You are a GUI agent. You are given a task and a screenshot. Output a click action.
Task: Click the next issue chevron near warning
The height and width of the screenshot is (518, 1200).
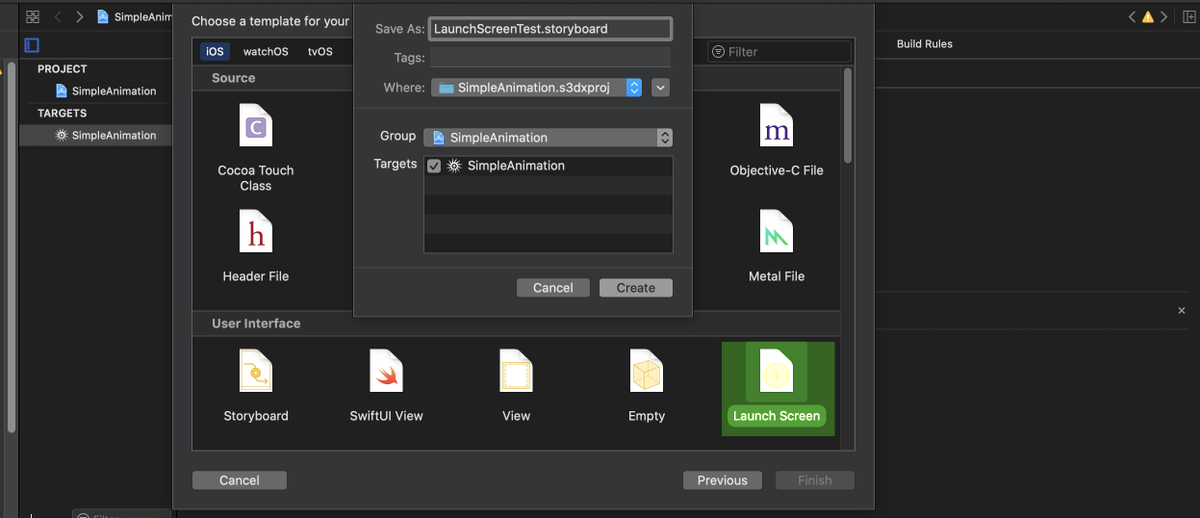(1163, 17)
